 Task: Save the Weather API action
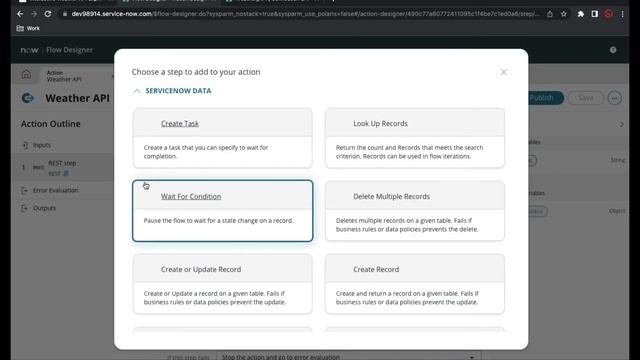(586, 98)
